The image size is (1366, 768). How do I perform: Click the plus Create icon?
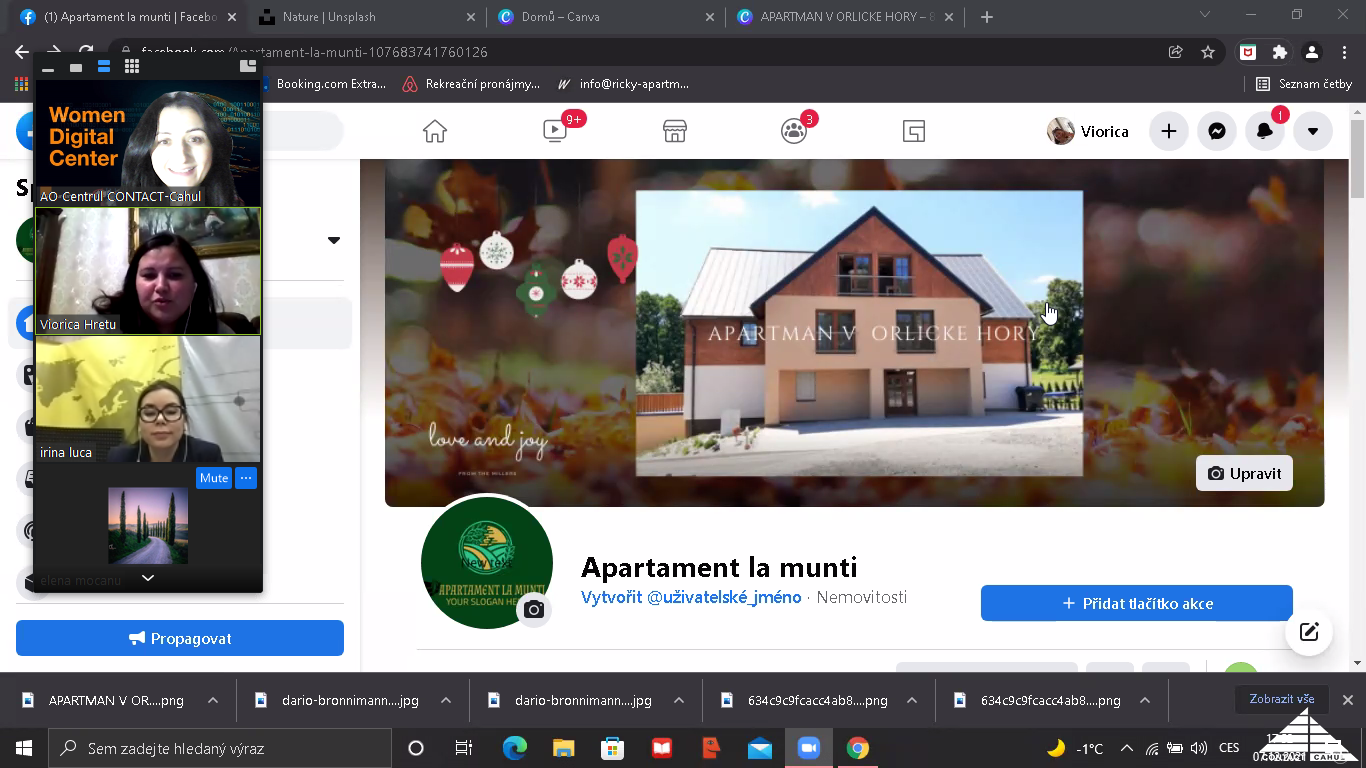(x=1168, y=131)
